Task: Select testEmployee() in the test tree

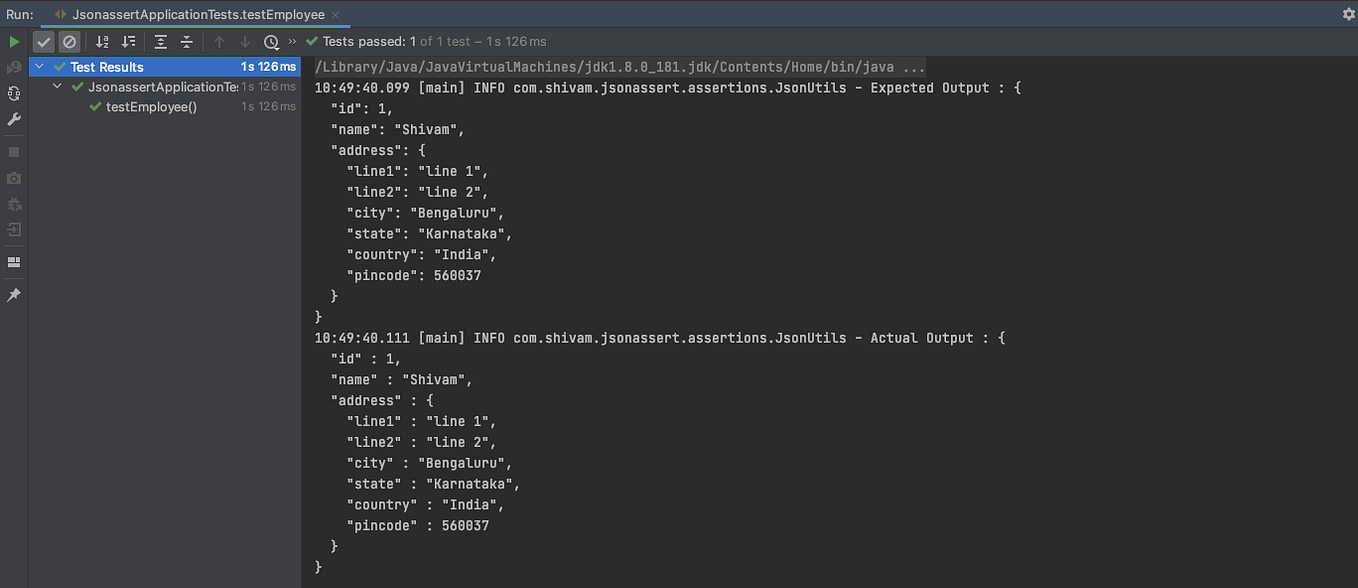Action: (150, 106)
